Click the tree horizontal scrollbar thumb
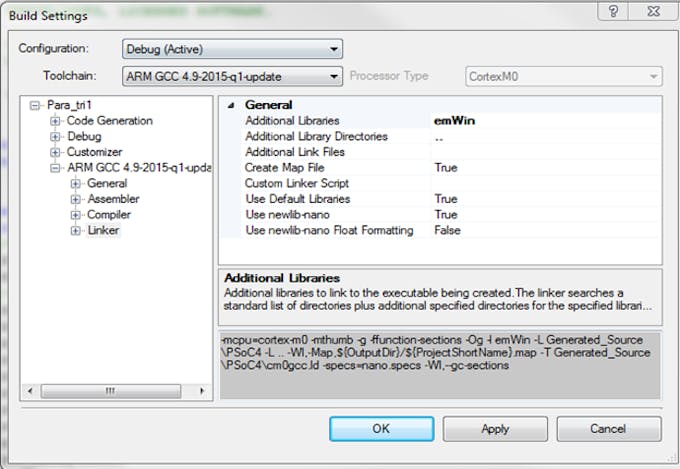The height and width of the screenshot is (469, 680). (x=111, y=391)
